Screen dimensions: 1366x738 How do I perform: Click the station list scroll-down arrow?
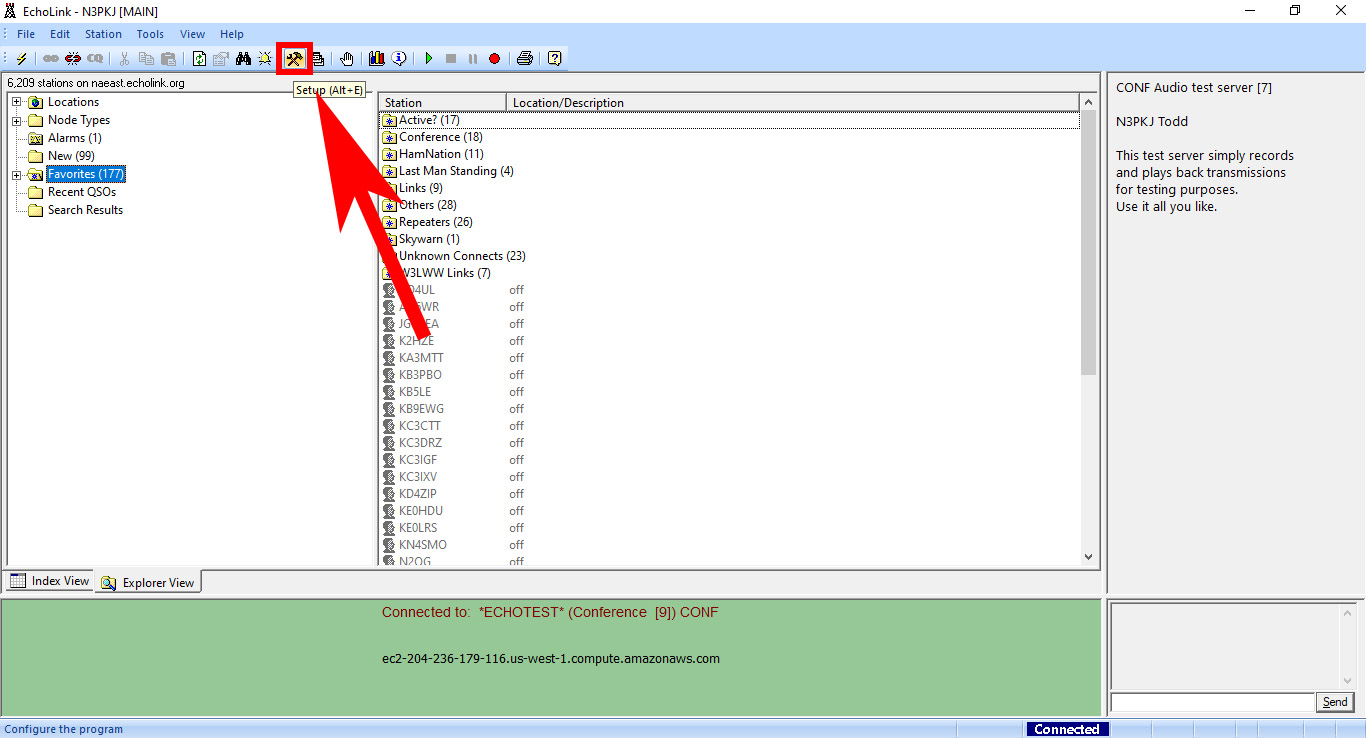[1089, 557]
